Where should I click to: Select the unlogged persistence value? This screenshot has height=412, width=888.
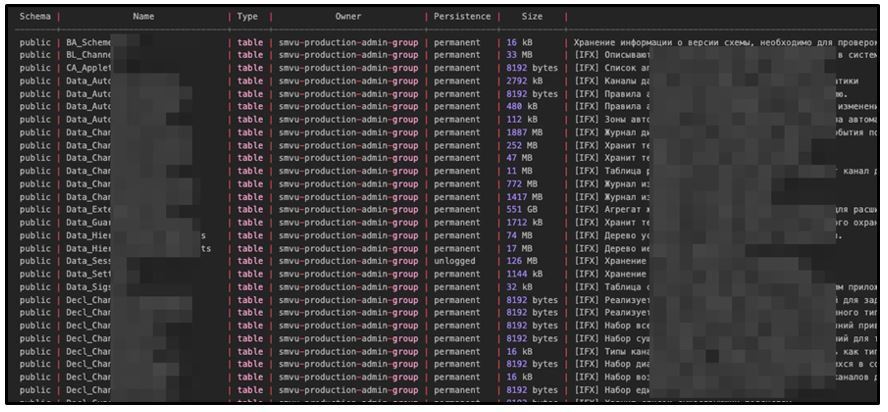click(457, 262)
